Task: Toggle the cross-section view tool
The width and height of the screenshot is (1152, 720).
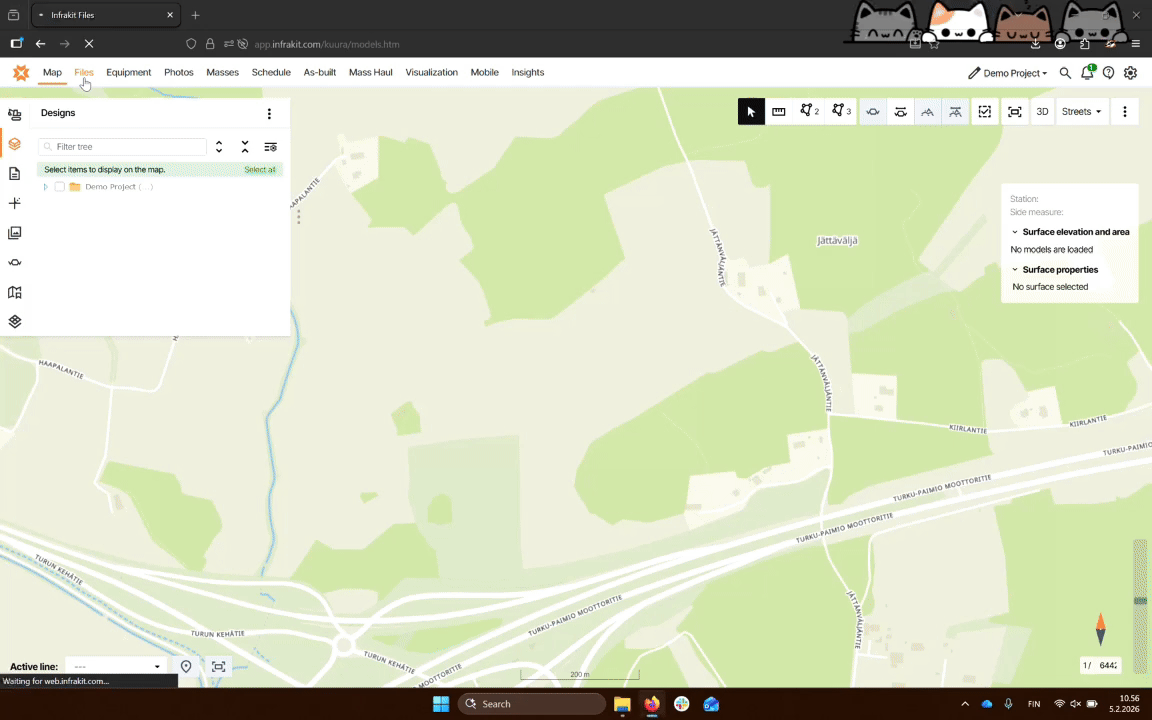Action: [873, 112]
